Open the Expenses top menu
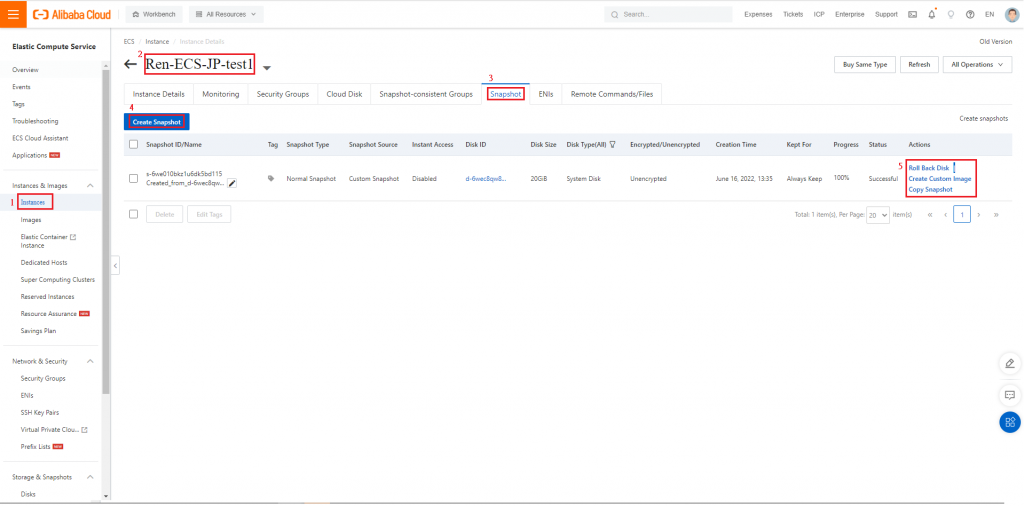Screen dimensions: 1024x506 pyautogui.click(x=758, y=14)
